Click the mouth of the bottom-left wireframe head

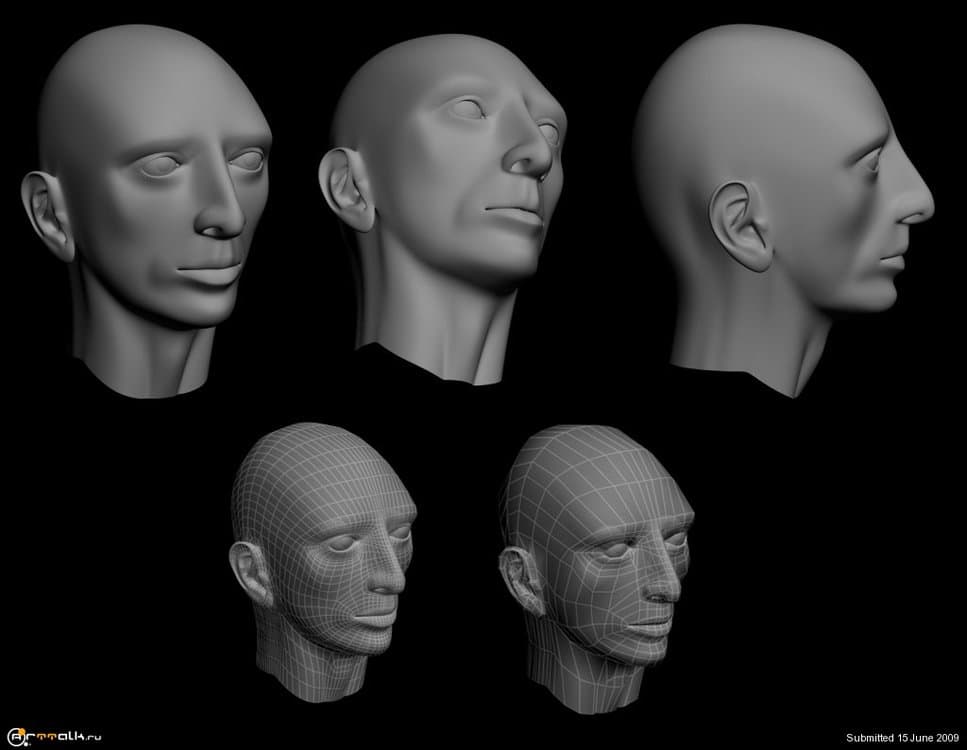pos(375,620)
